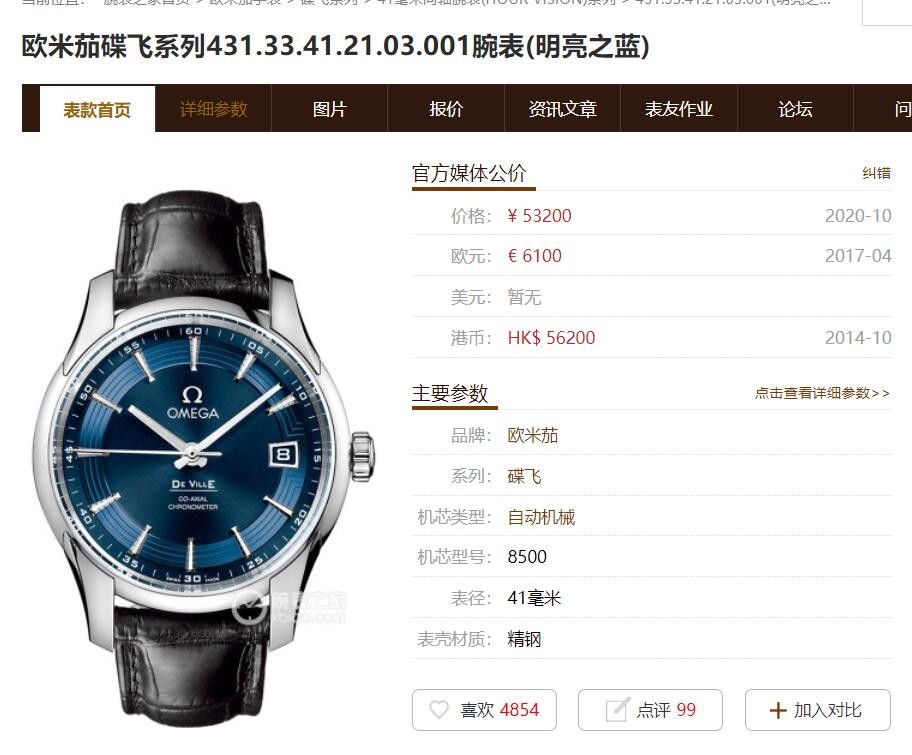Click the 自动机械 movement type link

pyautogui.click(x=541, y=517)
